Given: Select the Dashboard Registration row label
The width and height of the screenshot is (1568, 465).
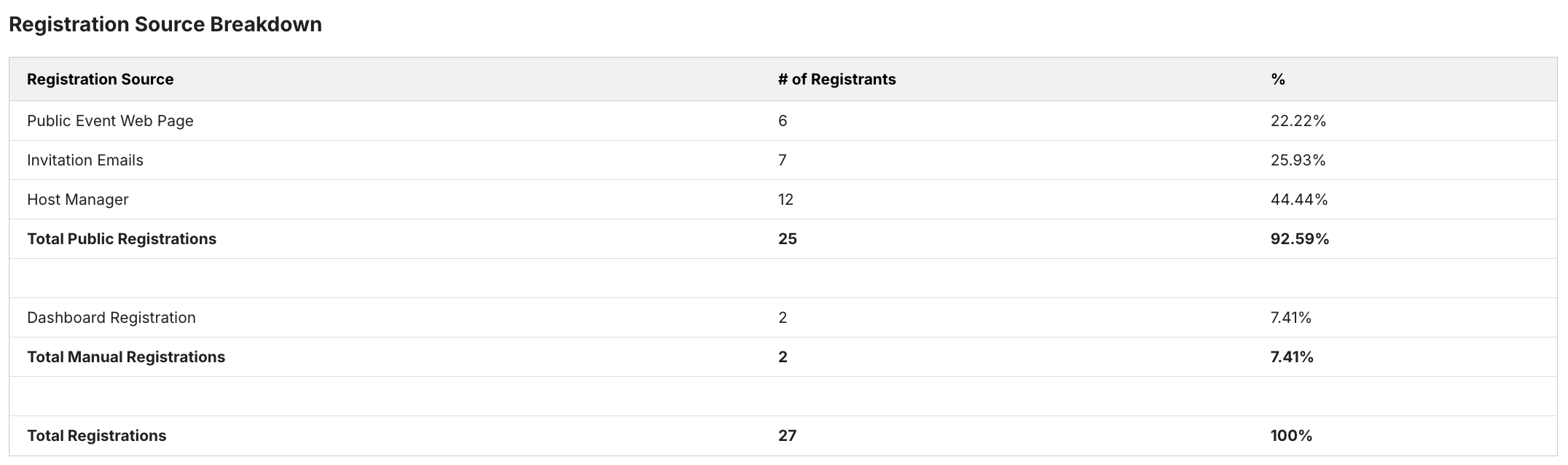Looking at the screenshot, I should [x=111, y=318].
